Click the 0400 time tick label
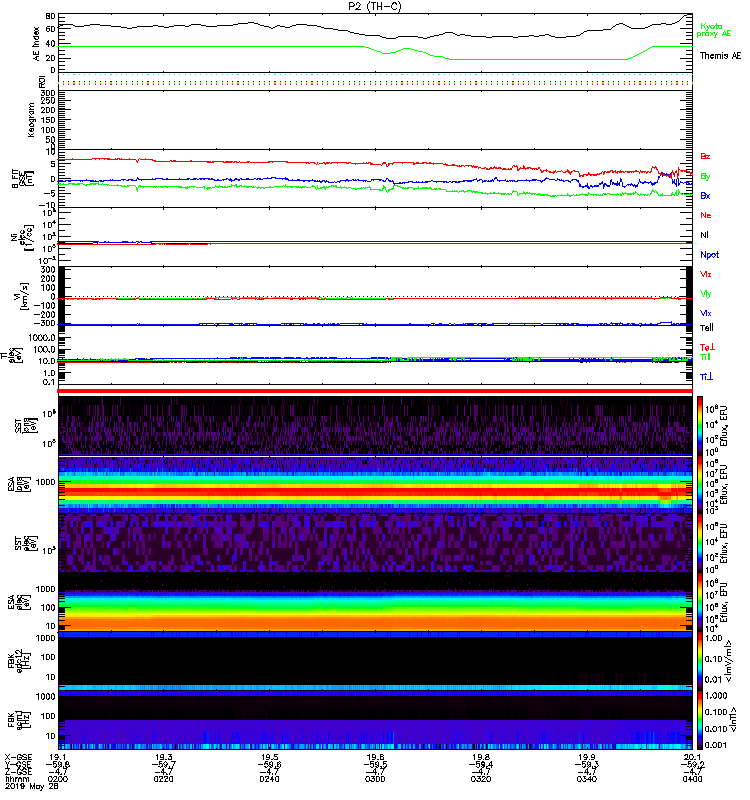The image size is (750, 800). click(692, 779)
